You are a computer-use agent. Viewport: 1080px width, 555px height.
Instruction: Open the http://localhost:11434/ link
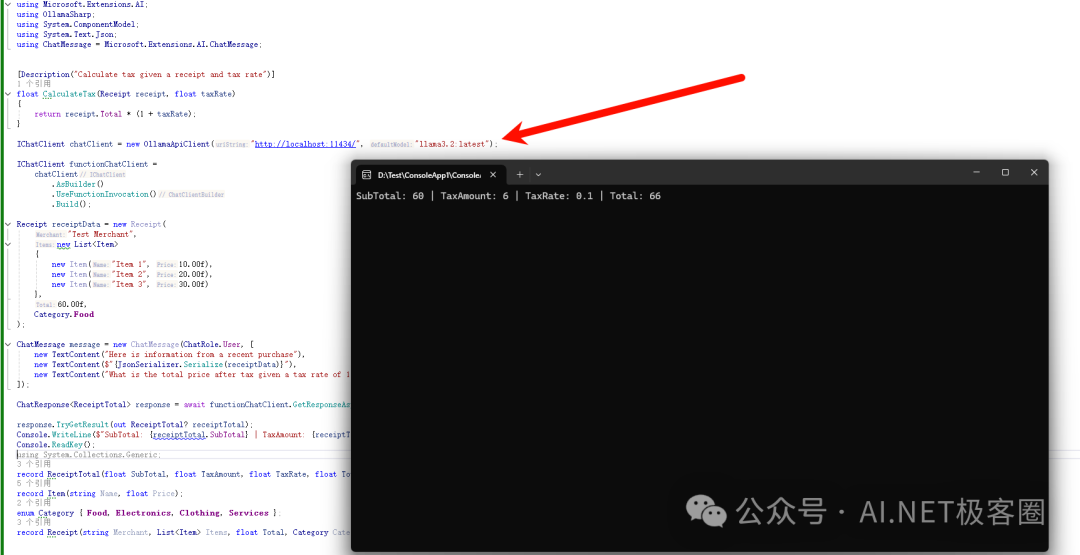pyautogui.click(x=305, y=144)
